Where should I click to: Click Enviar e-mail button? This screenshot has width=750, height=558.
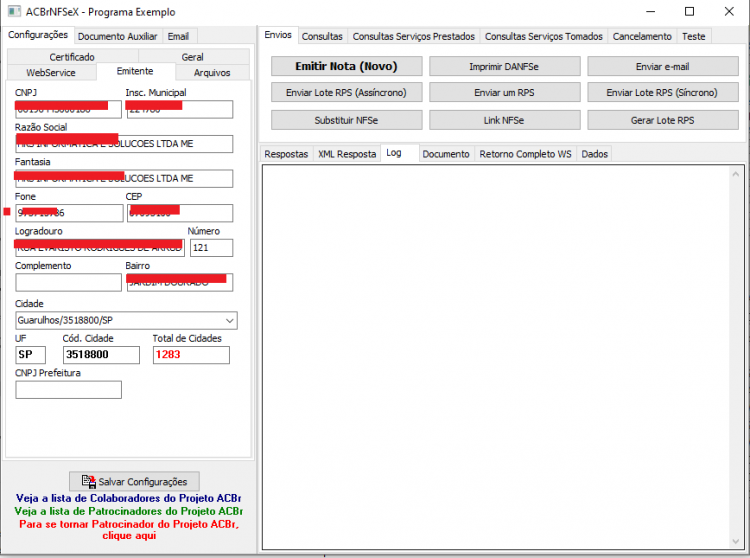coord(662,66)
